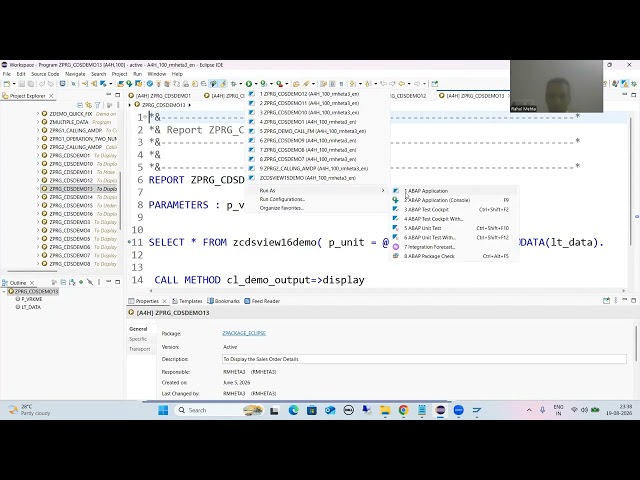Choose 8 ABAP Package Check option
This screenshot has width=640, height=480.
point(453,256)
